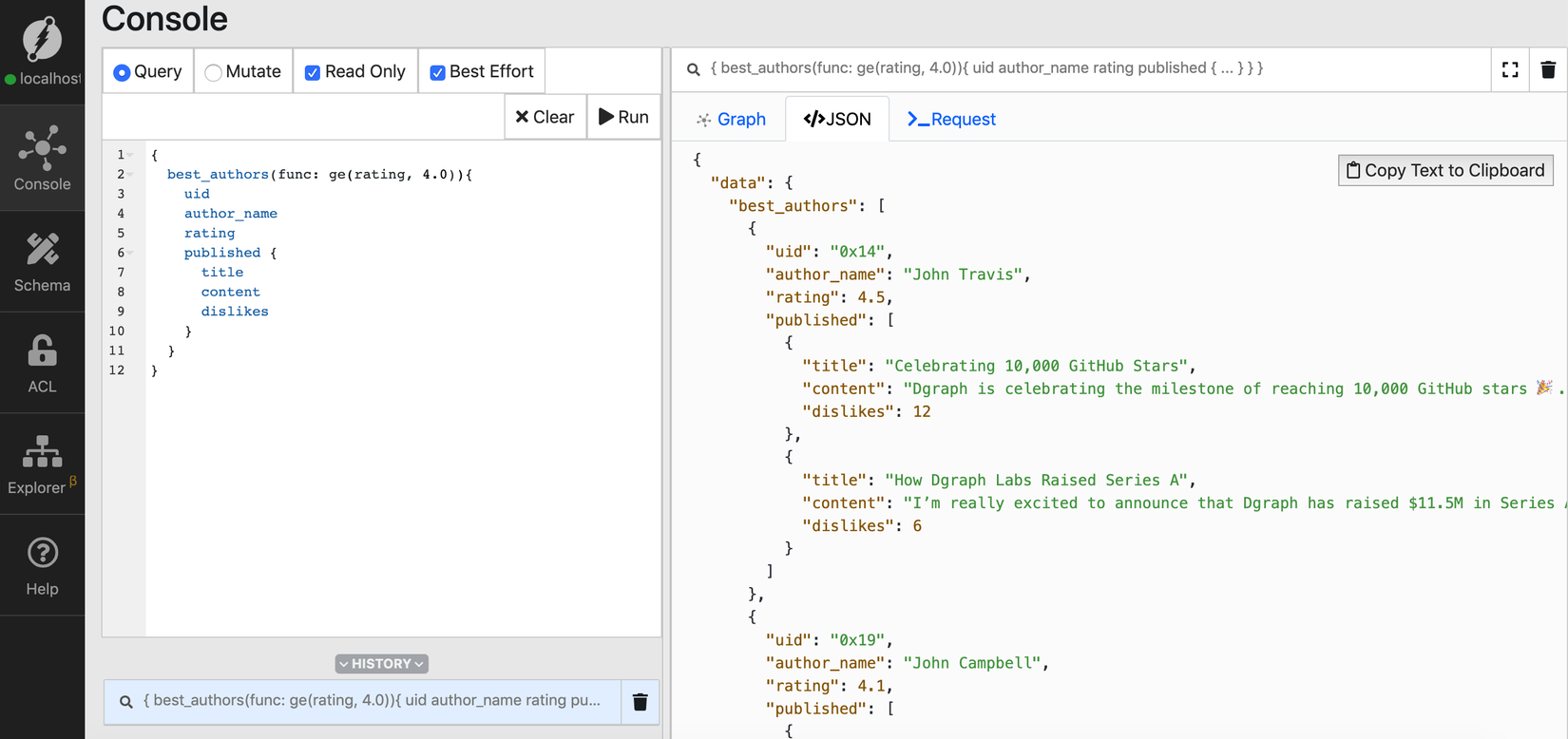Switch to the Request tab
Viewport: 1568px width, 739px height.
pyautogui.click(x=951, y=120)
